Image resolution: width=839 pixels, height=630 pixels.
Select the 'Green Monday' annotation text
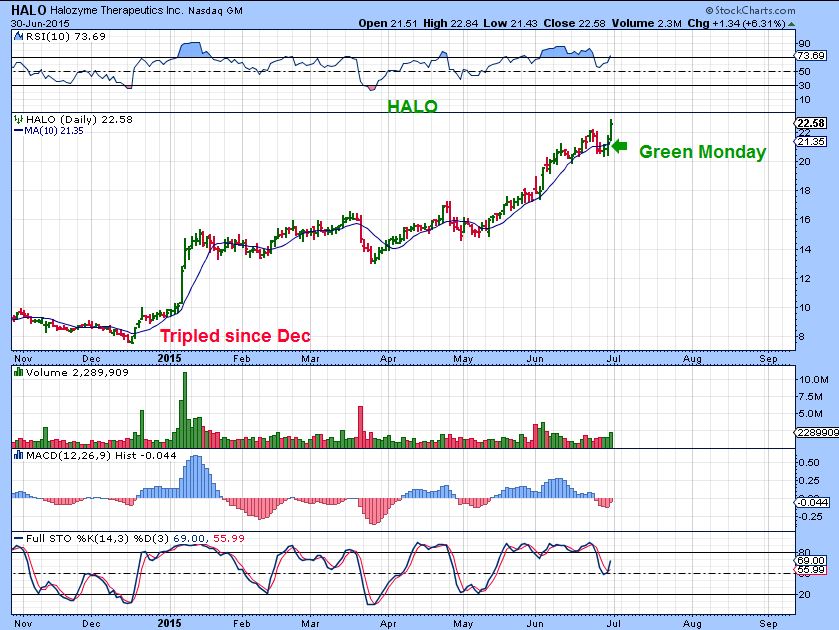tap(702, 152)
